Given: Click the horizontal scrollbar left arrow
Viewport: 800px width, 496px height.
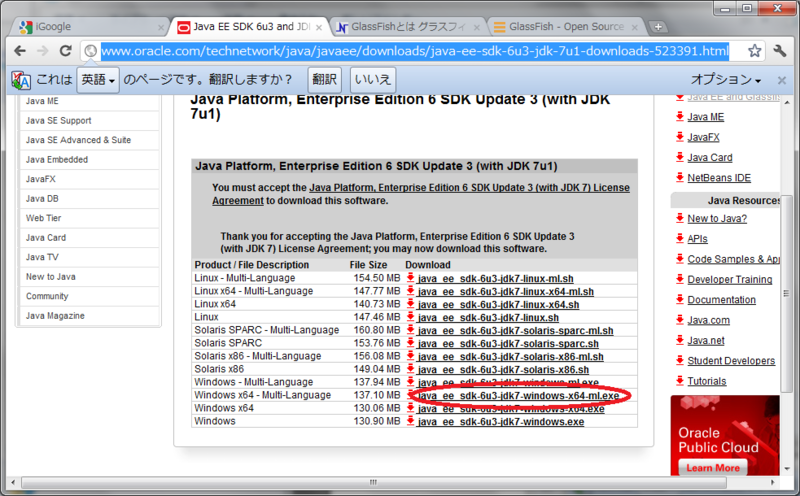Looking at the screenshot, I should point(13,482).
